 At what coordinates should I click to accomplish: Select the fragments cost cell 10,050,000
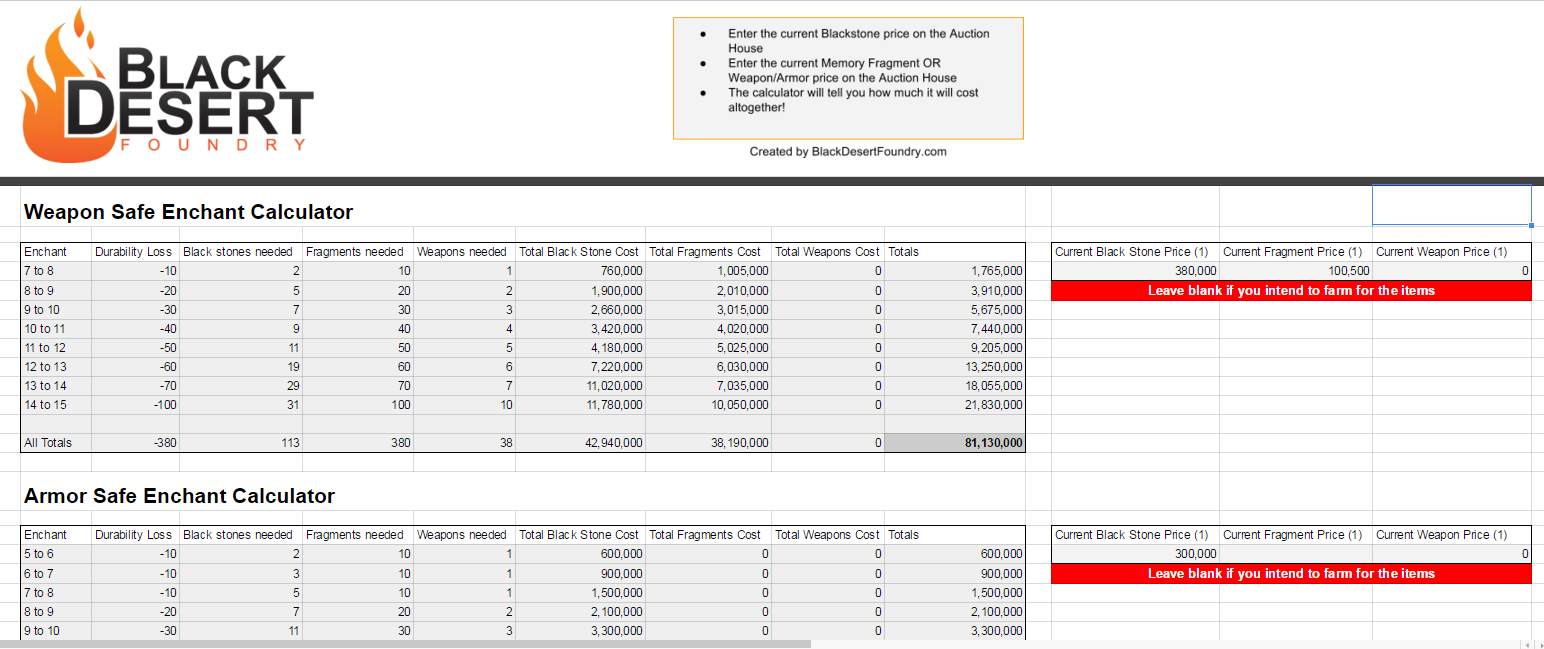(x=709, y=405)
